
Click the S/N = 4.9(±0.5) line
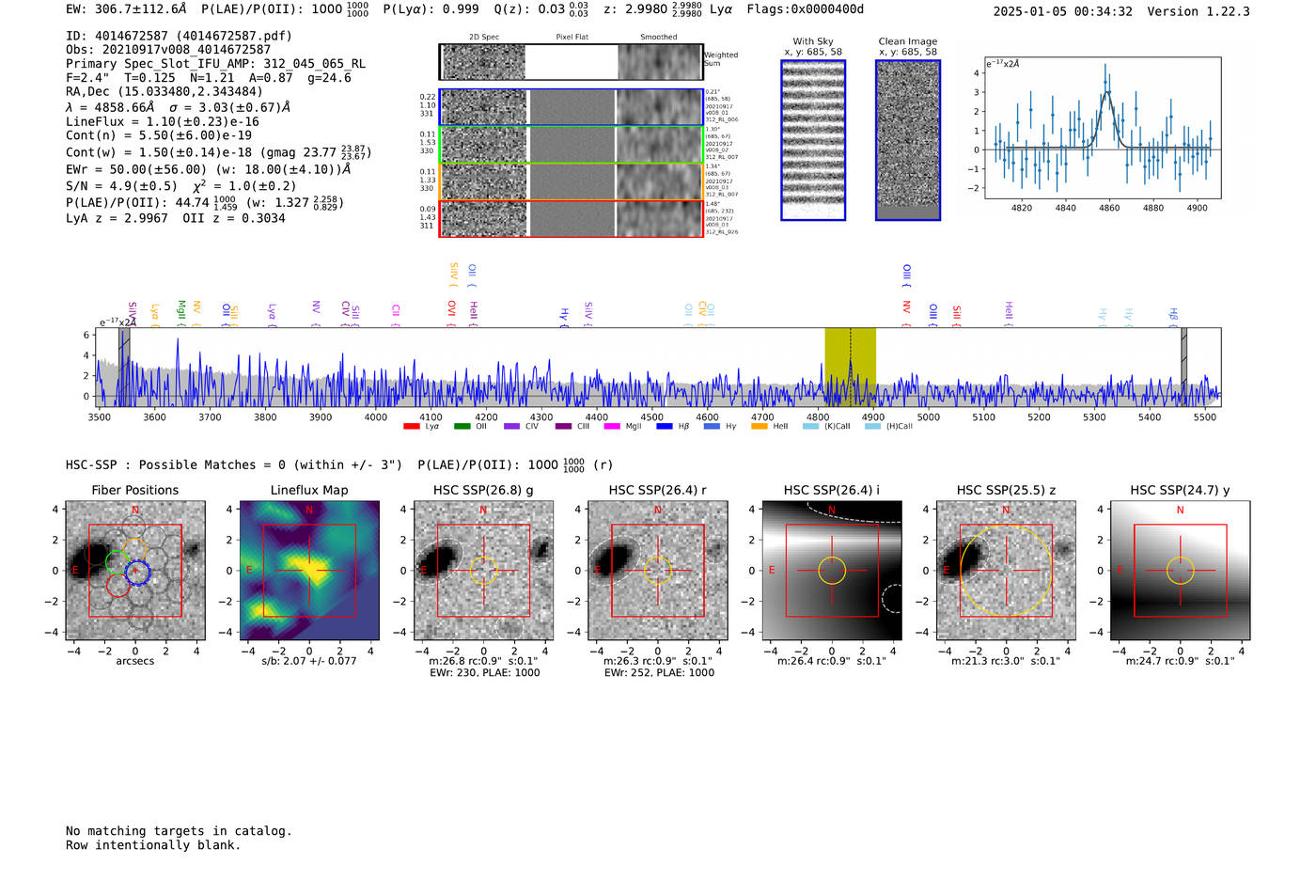[x=181, y=186]
